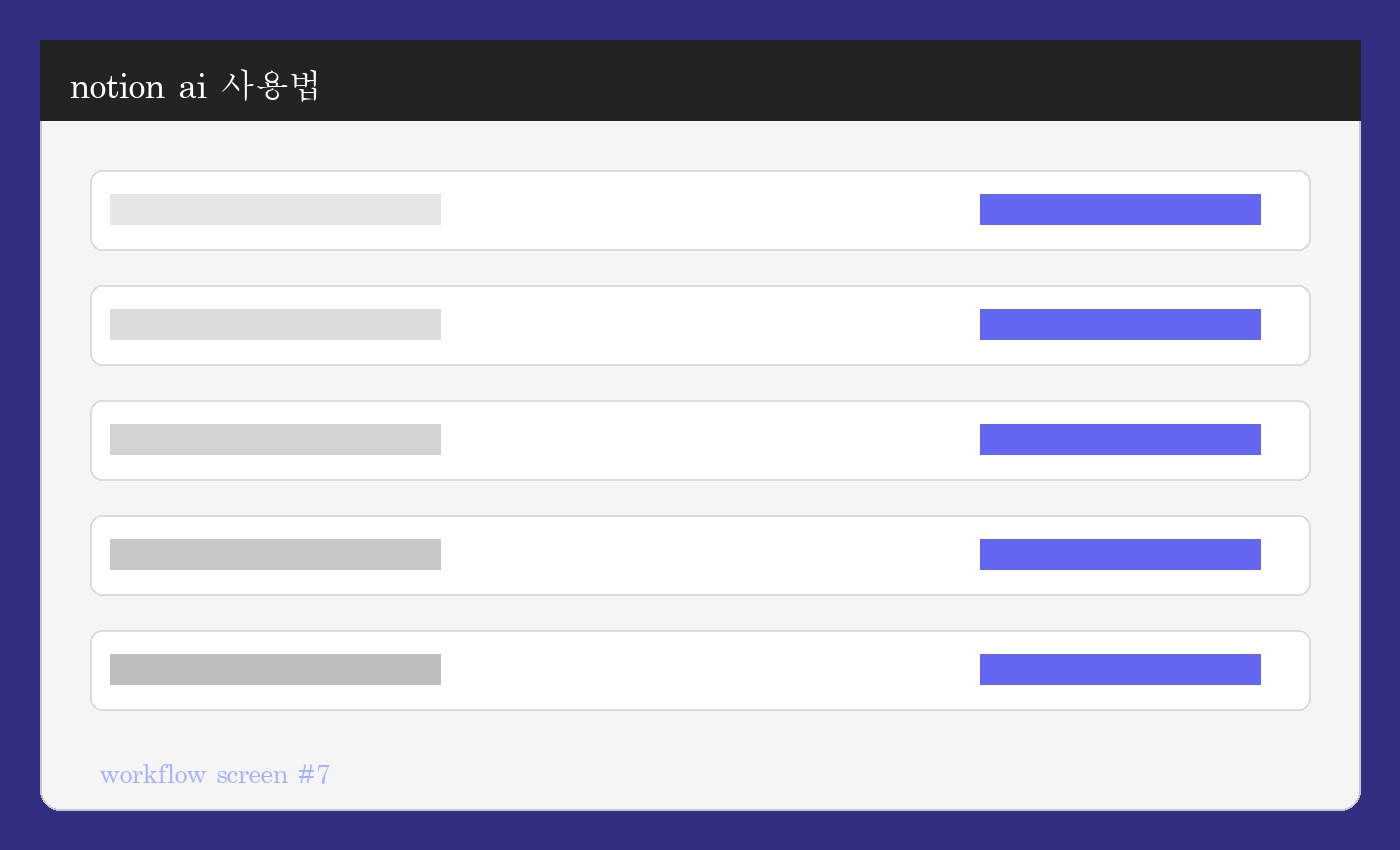
Task: Click the darkest gray placeholder in the last row
Action: click(275, 670)
